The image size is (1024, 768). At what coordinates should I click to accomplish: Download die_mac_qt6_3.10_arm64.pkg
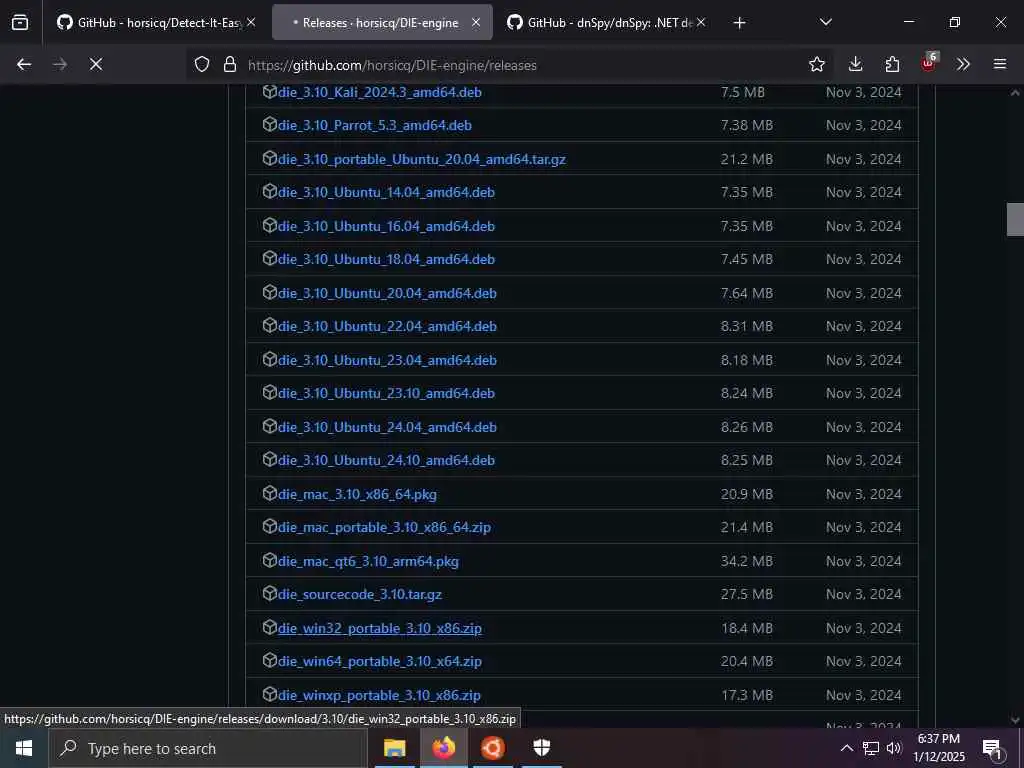coord(368,562)
